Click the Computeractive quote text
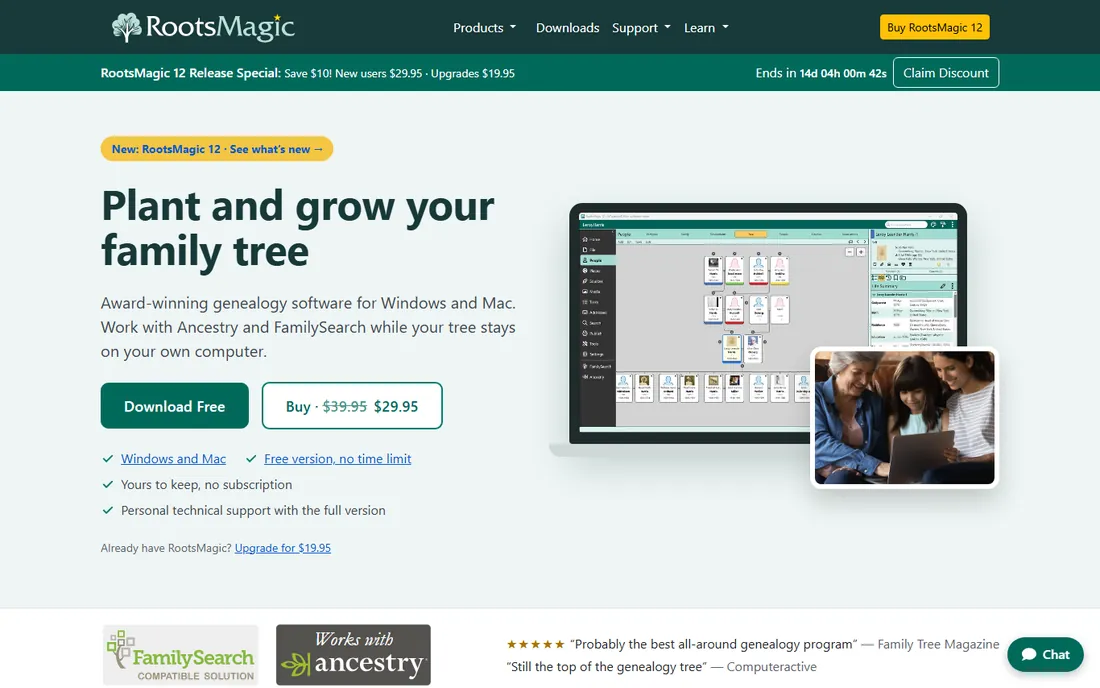1100x688 pixels. point(607,666)
